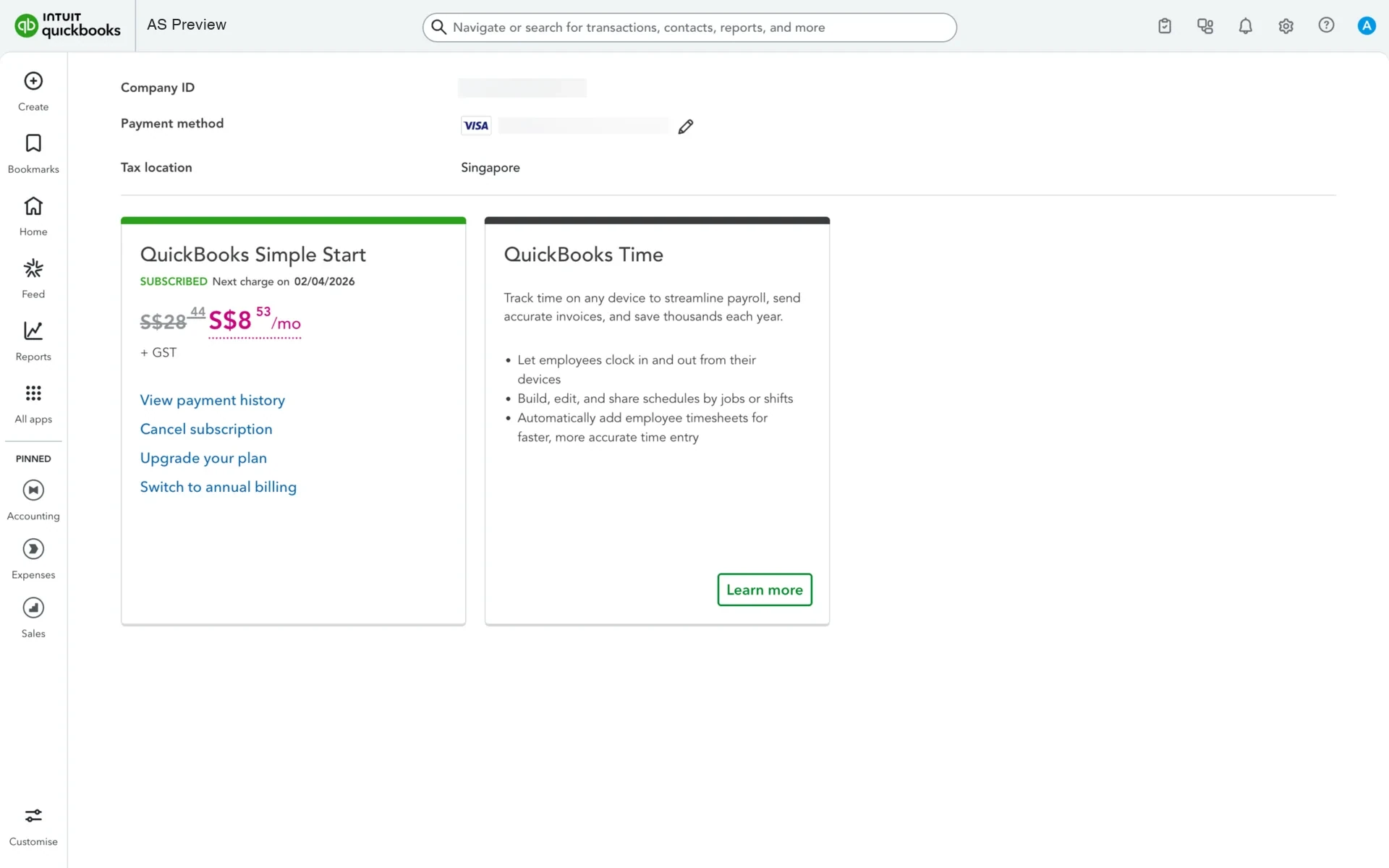Click Cancel subscription link

[206, 429]
